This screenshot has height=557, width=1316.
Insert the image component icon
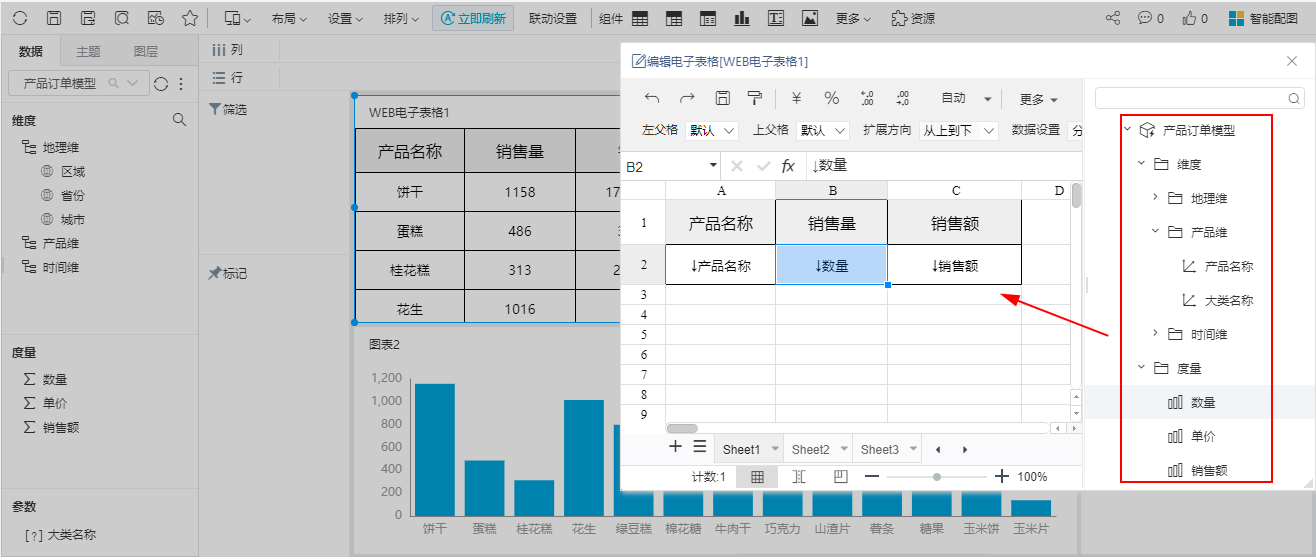coord(810,18)
